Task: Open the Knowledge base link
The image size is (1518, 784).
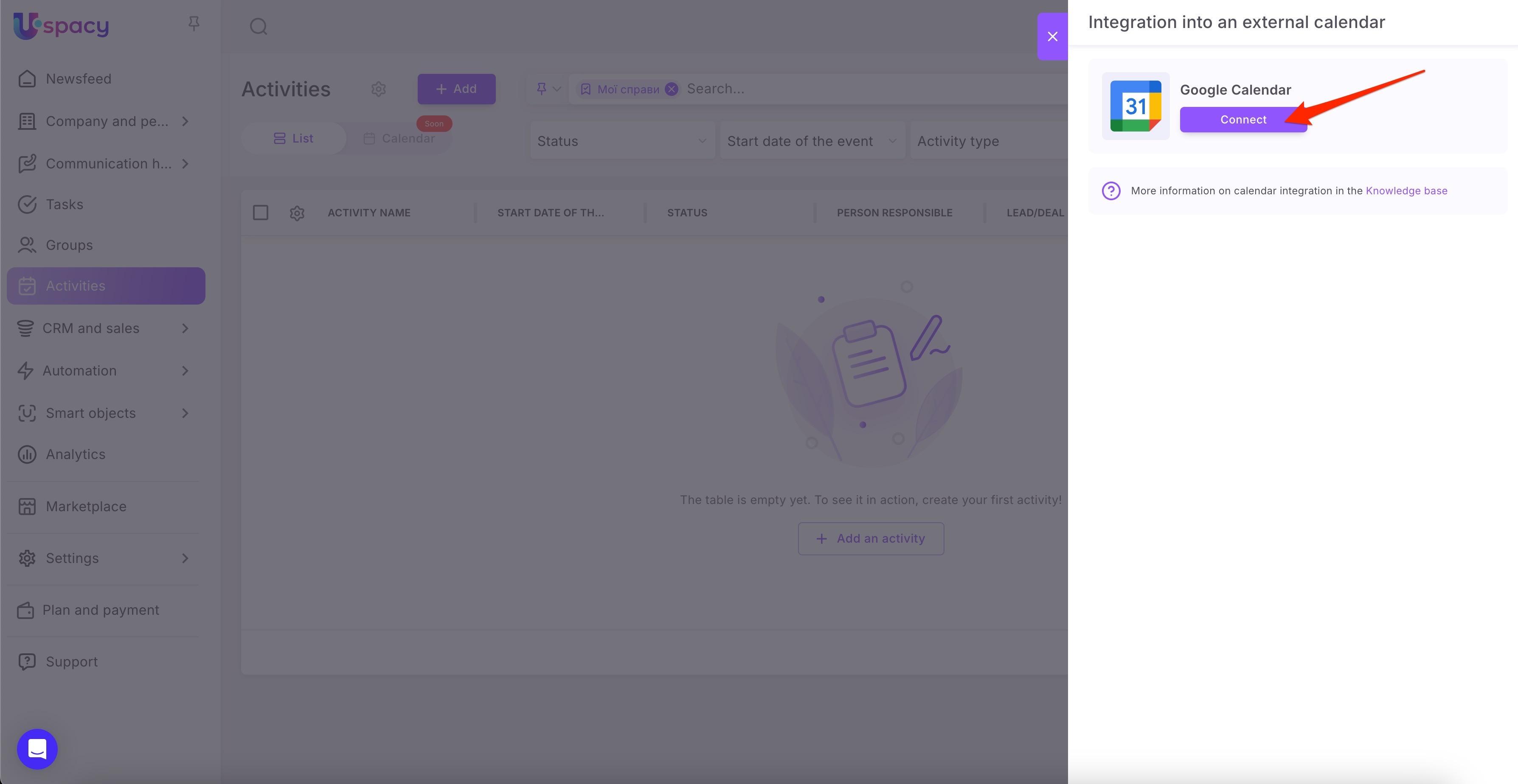Action: [x=1406, y=191]
